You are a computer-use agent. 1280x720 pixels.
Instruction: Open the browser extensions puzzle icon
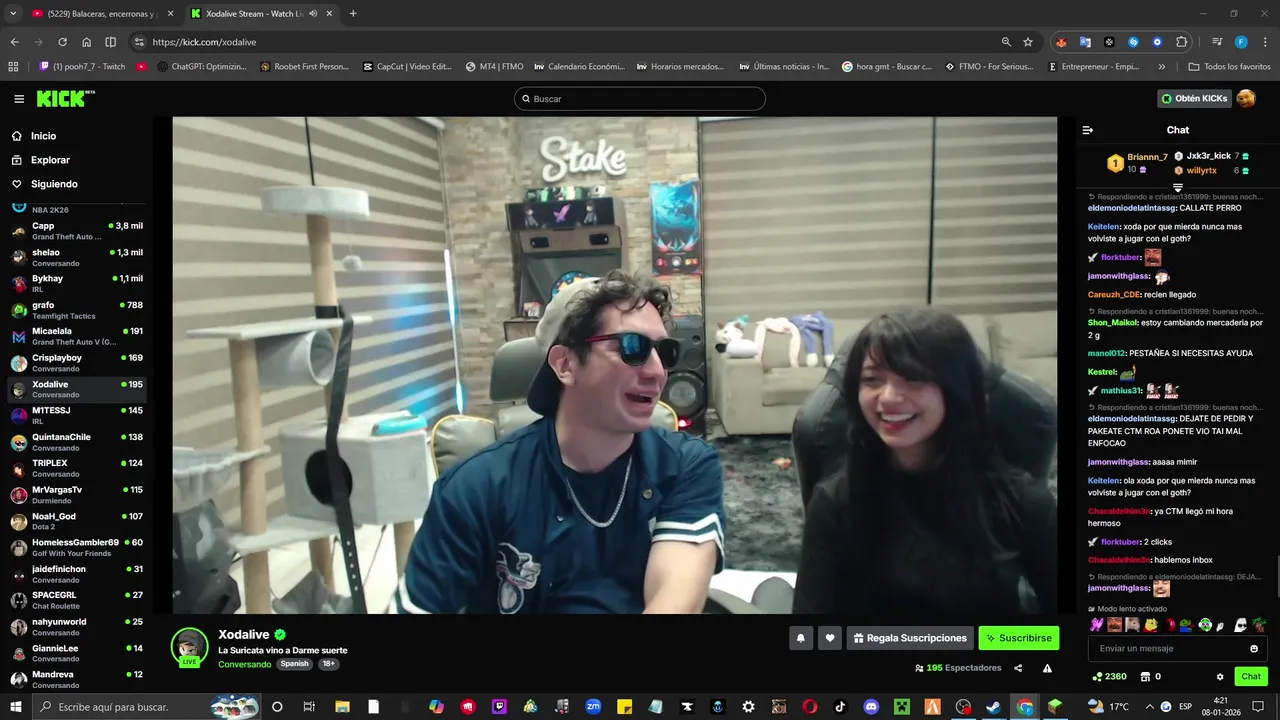pos(1182,42)
